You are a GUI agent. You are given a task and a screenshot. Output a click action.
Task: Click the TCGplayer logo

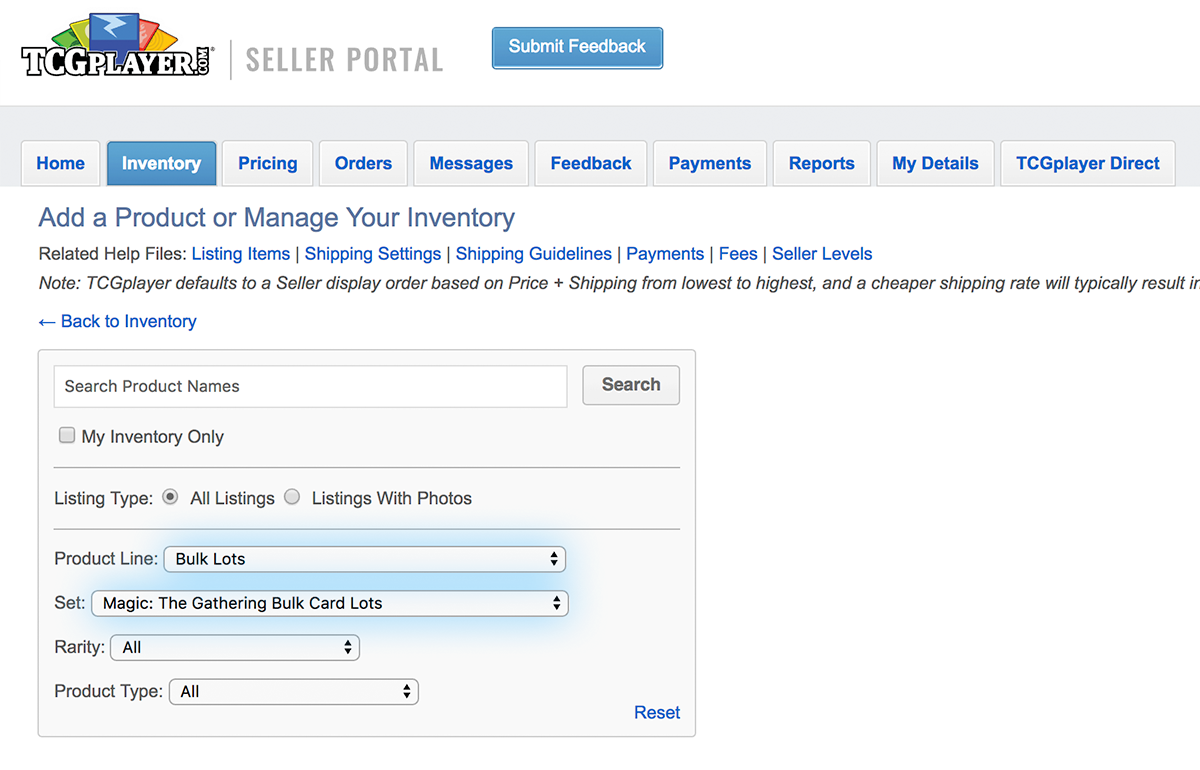117,47
